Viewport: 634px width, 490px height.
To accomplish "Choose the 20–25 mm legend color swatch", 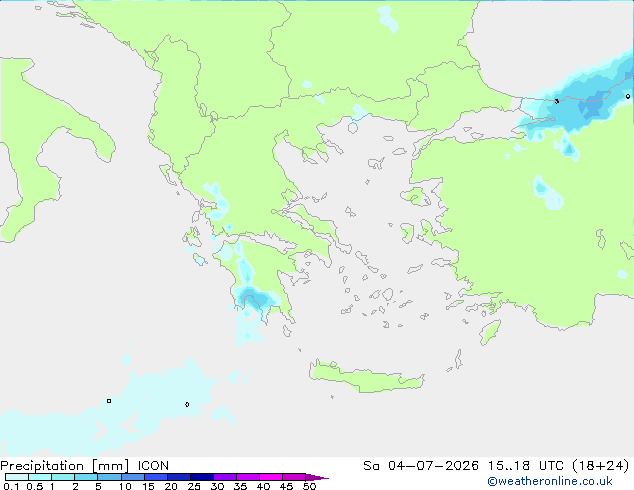I will click(x=178, y=477).
